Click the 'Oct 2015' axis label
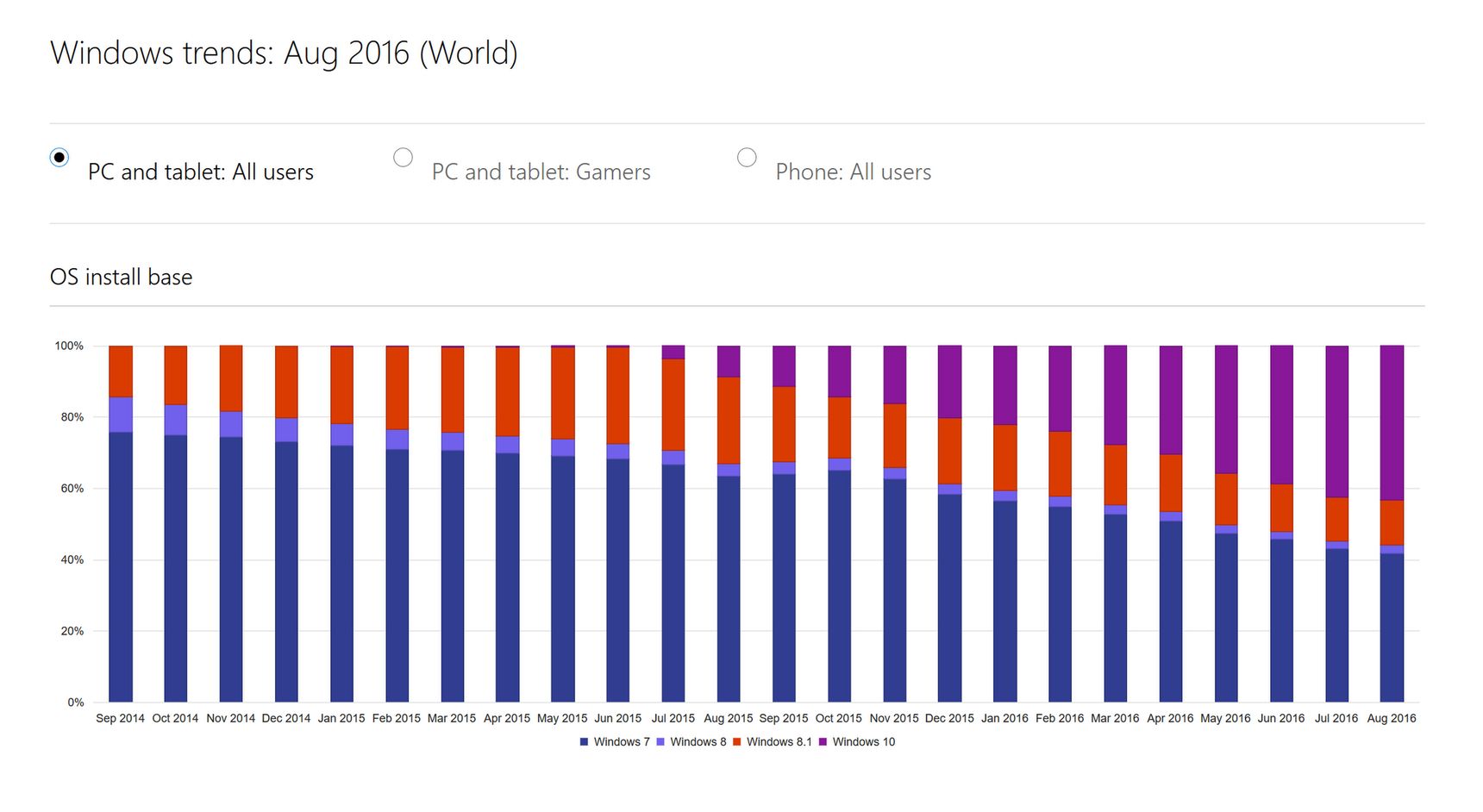This screenshot has width=1483, height=812. (838, 718)
